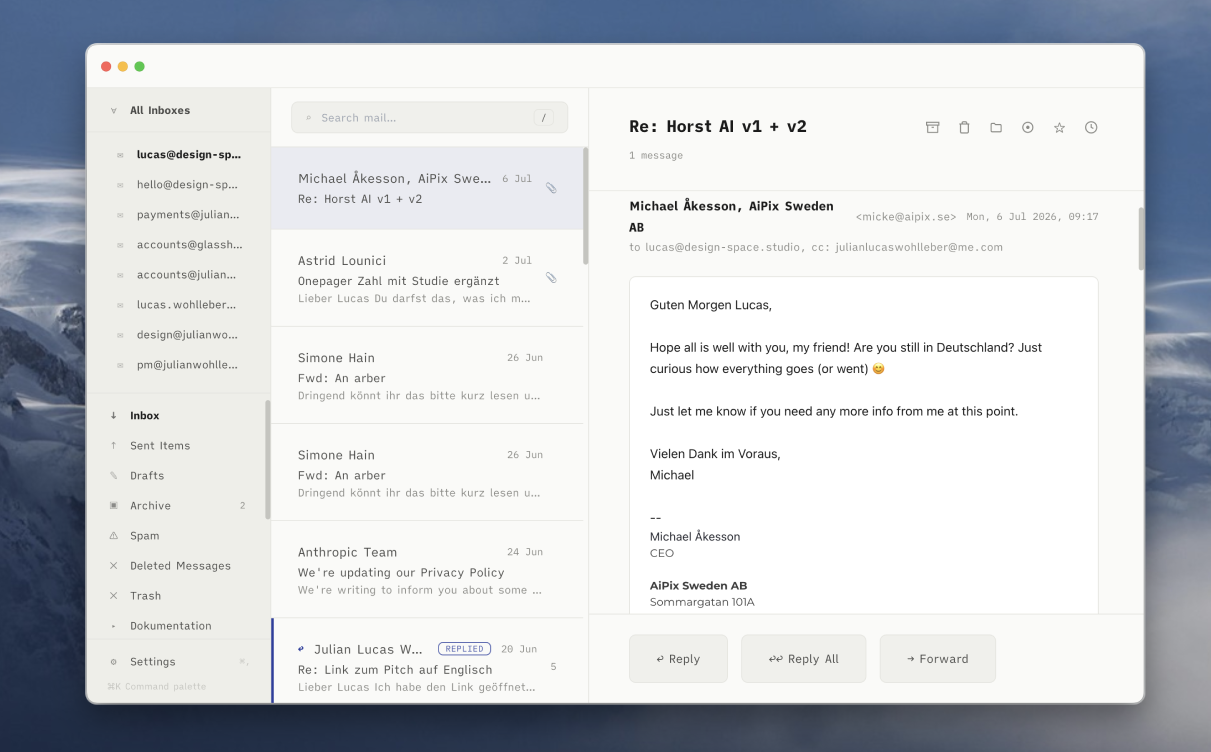Select Michael Åkesson 'Re: Horst AI' email

[x=427, y=188]
